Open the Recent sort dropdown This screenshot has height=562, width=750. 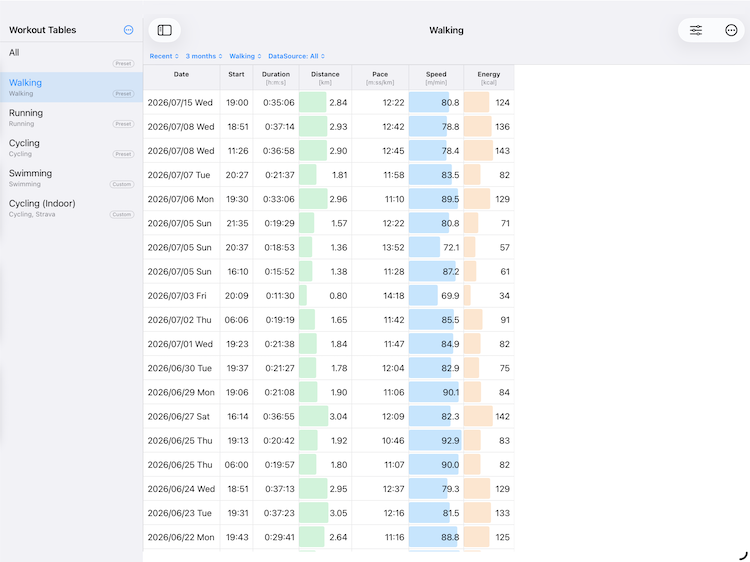(164, 56)
